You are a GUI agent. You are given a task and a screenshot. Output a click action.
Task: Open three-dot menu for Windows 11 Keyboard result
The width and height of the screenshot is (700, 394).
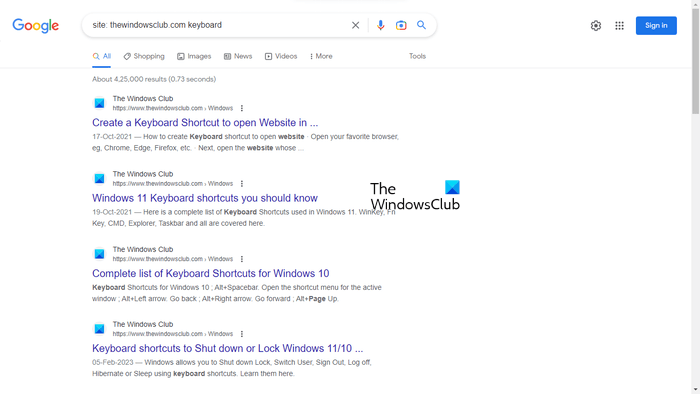242,184
